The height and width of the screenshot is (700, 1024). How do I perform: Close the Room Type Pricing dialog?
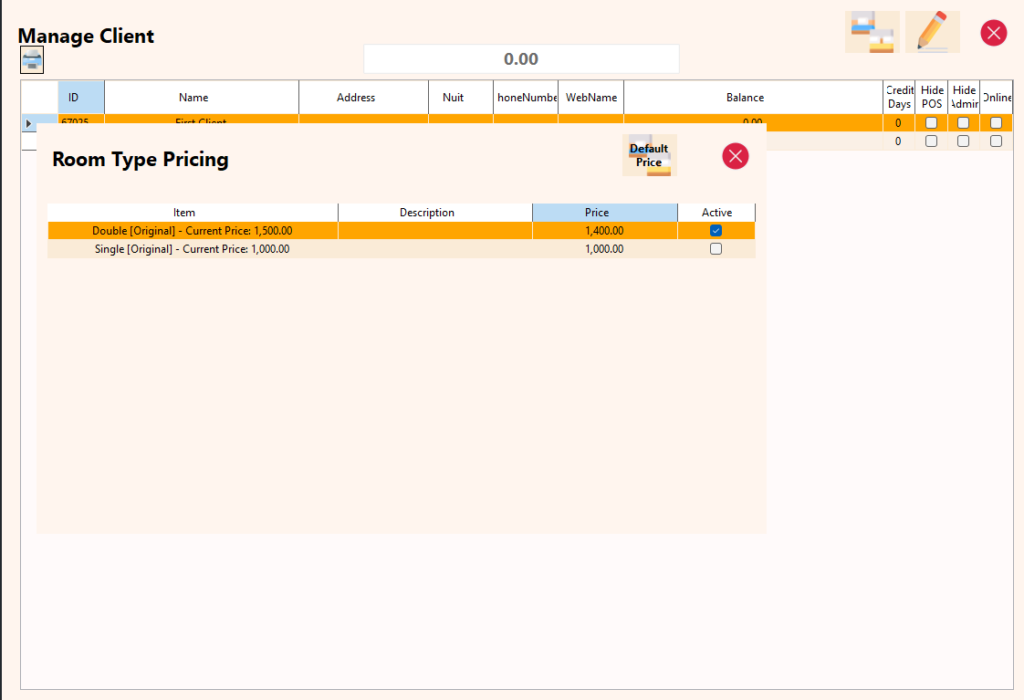[735, 155]
